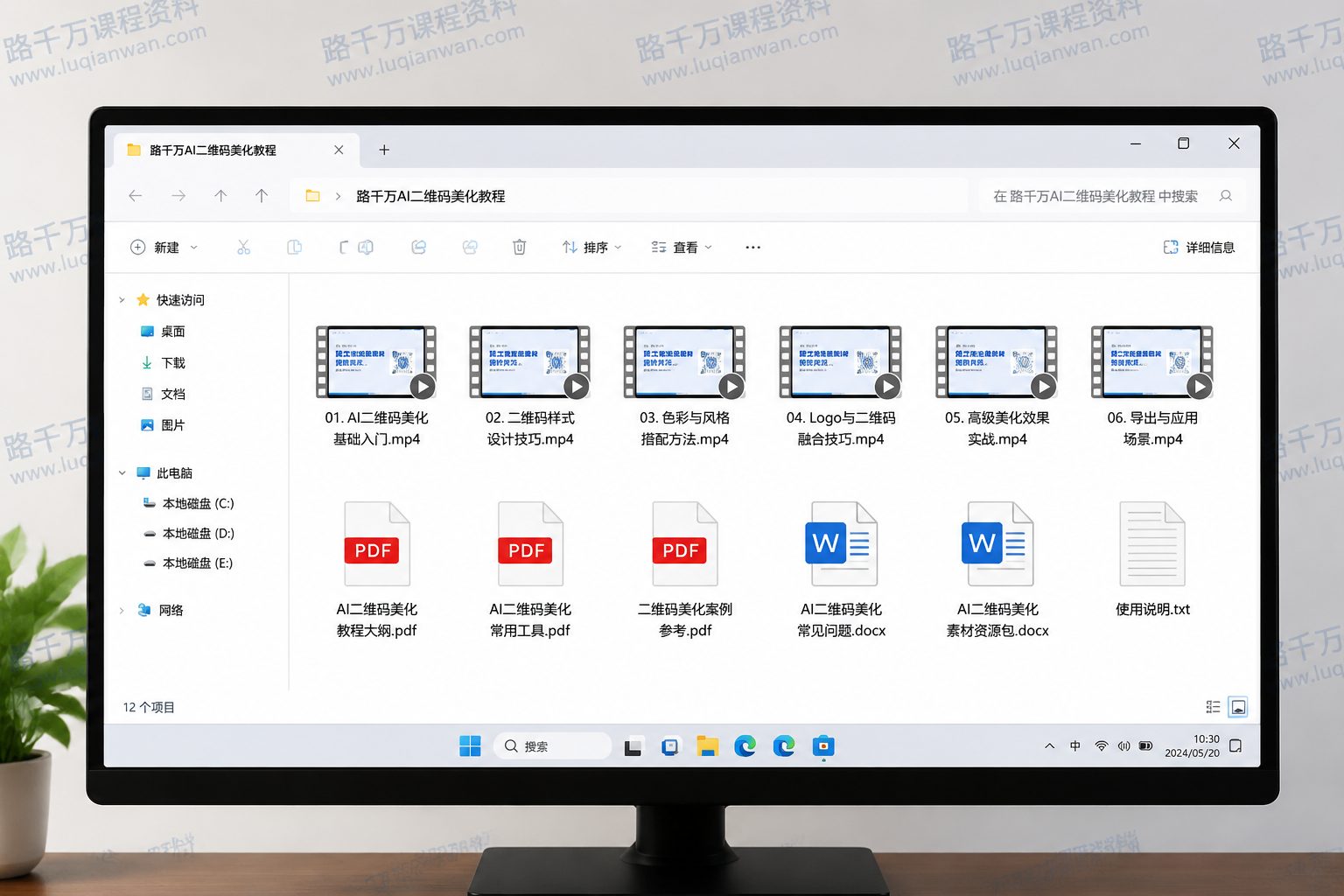Open the Windows Start menu
Screen dimensions: 1344x896
click(470, 746)
